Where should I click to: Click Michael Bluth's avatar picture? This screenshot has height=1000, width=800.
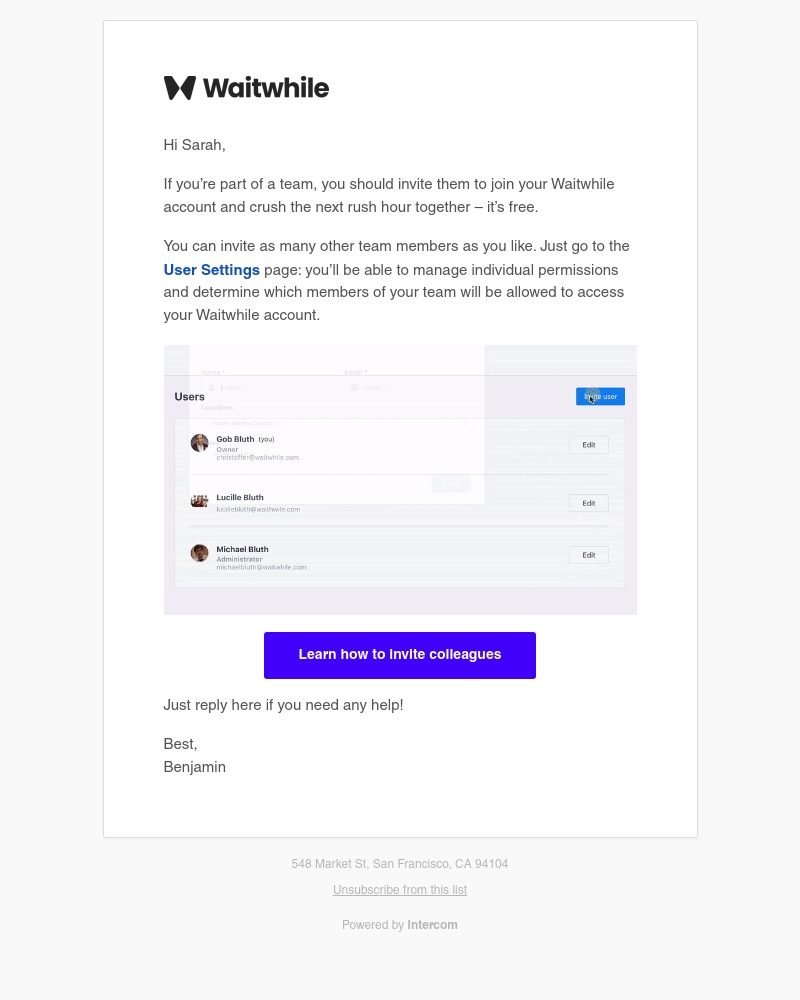(x=200, y=553)
